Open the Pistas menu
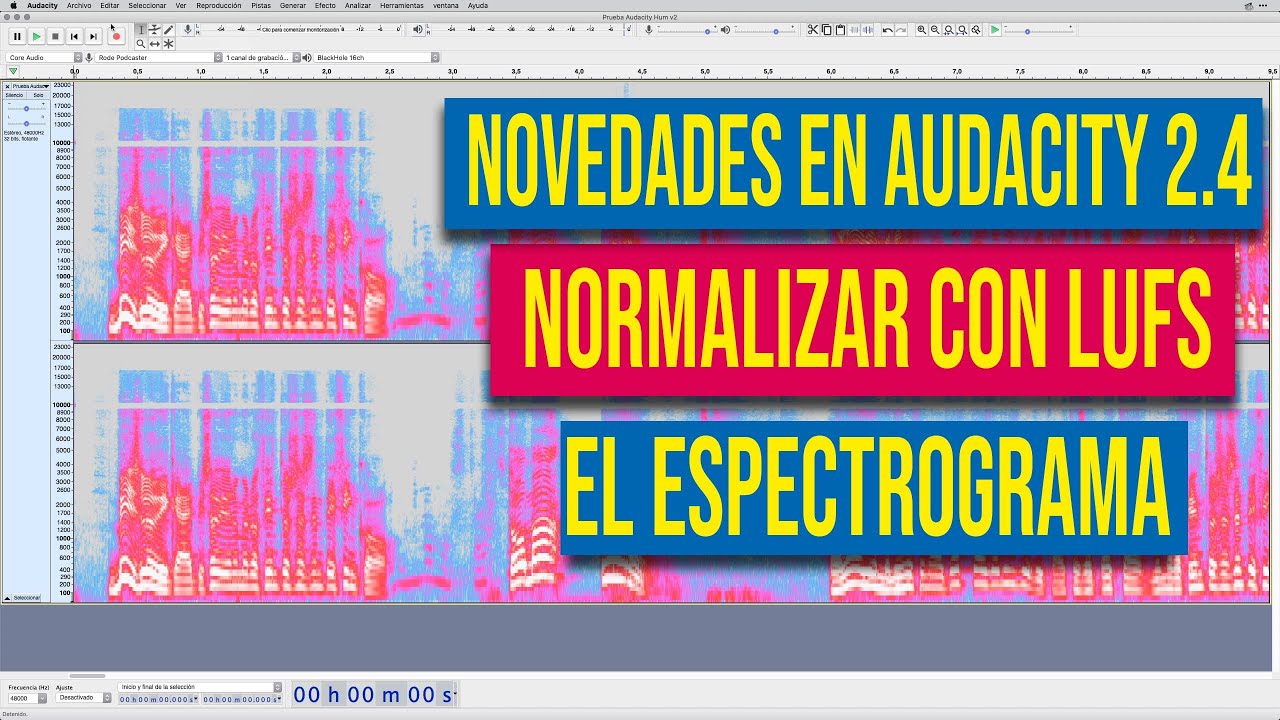This screenshot has height=720, width=1280. coord(261,5)
